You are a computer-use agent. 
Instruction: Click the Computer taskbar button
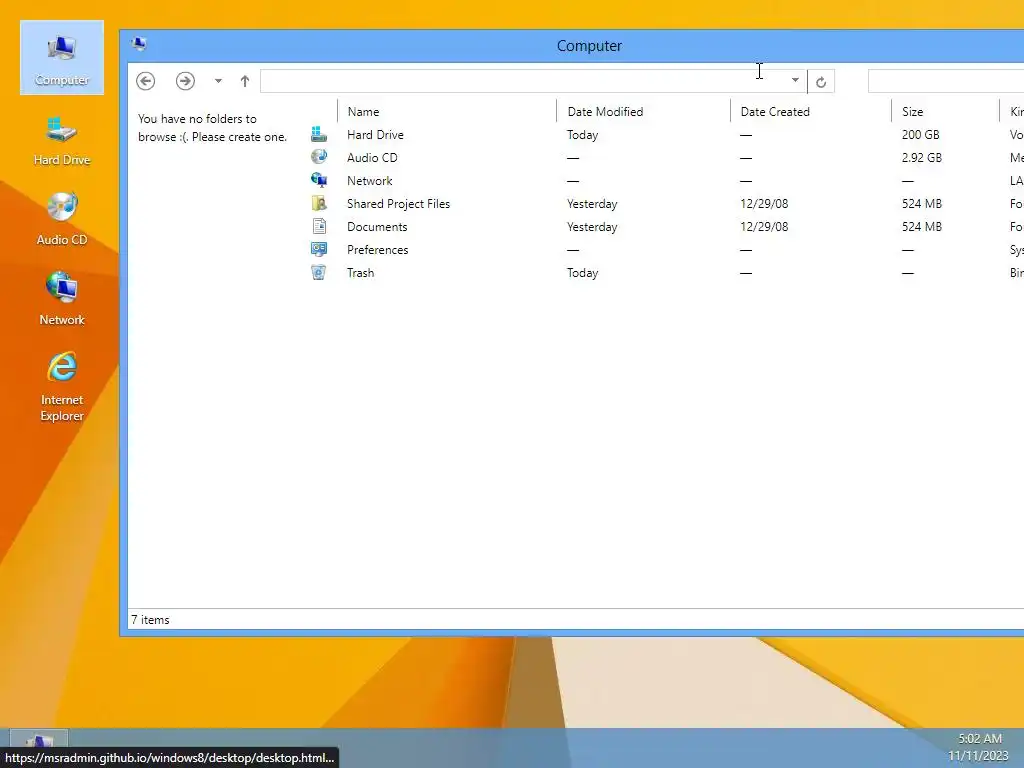39,740
